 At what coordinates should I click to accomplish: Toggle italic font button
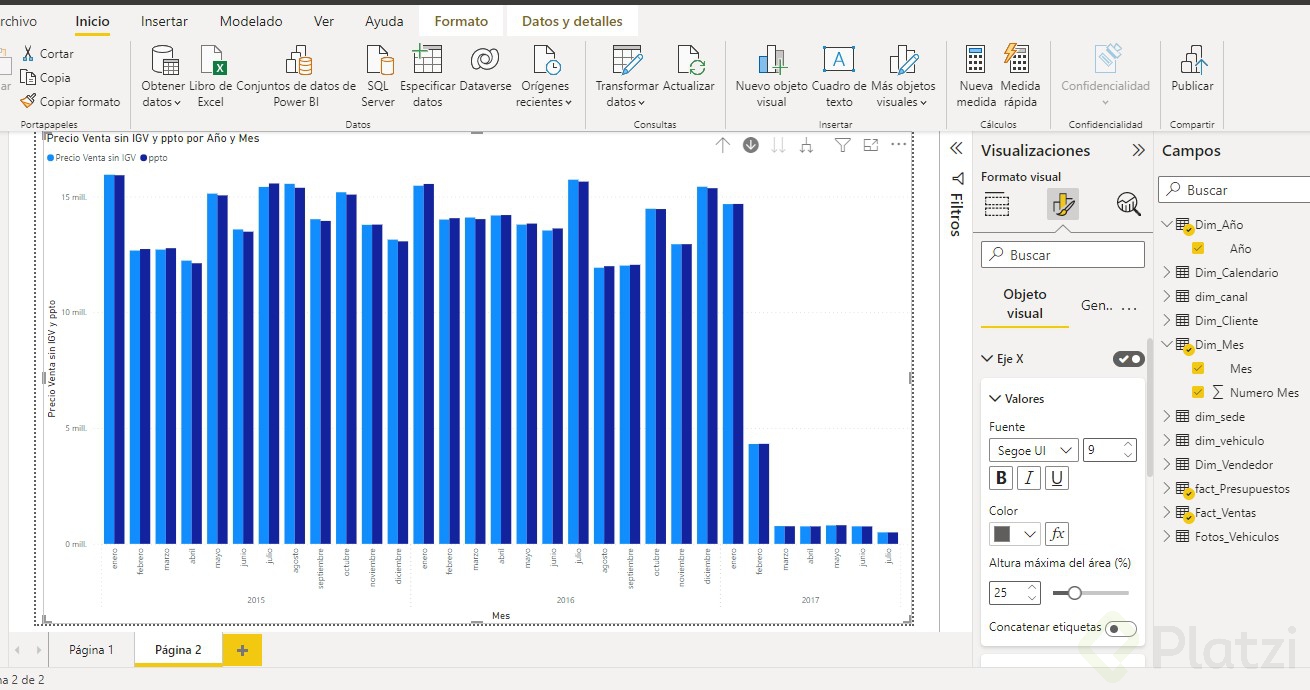[x=1029, y=478]
